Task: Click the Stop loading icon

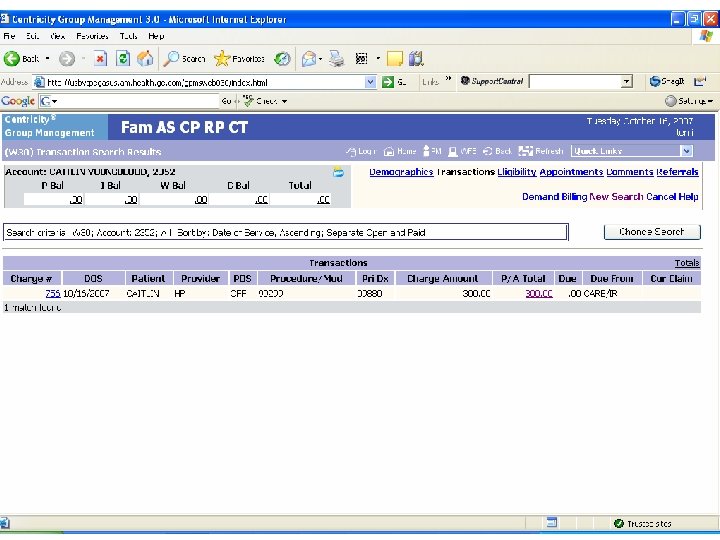Action: 100,59
